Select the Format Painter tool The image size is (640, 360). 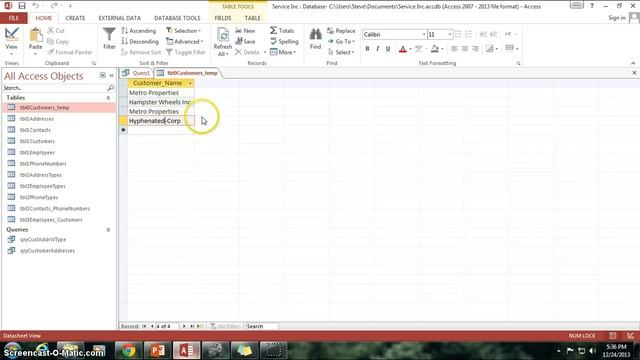tap(70, 52)
